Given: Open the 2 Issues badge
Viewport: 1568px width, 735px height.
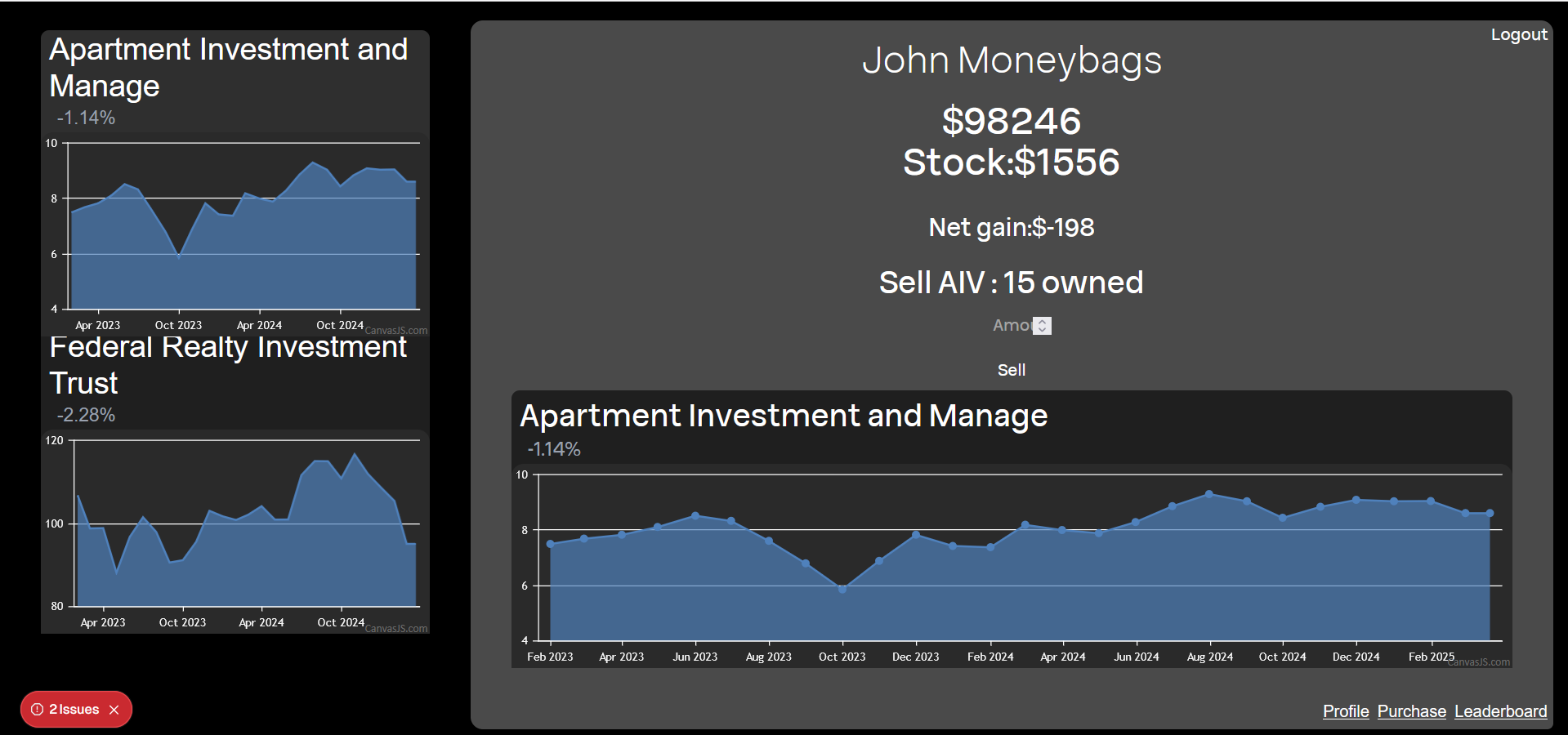Looking at the screenshot, I should coord(74,710).
